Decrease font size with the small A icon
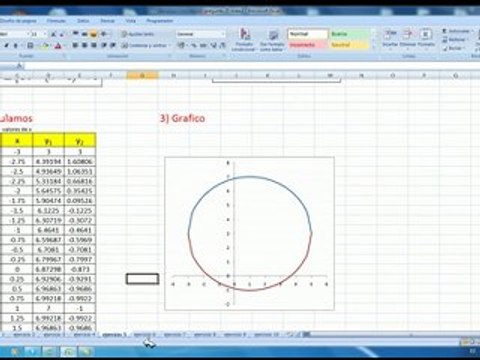This screenshot has width=480, height=360. pos(62,34)
